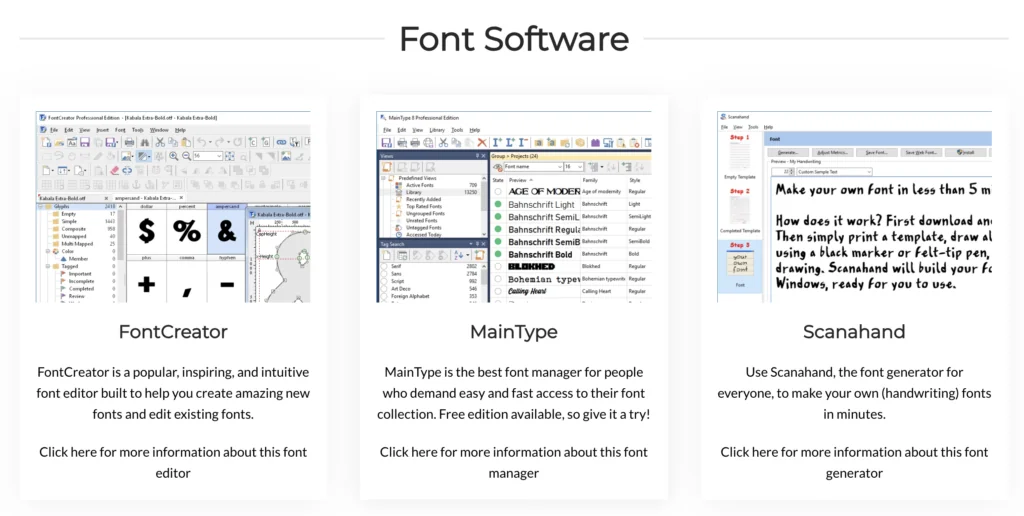Click the Open folder icon in FontCreator toolbar
The height and width of the screenshot is (516, 1024).
[x=59, y=142]
